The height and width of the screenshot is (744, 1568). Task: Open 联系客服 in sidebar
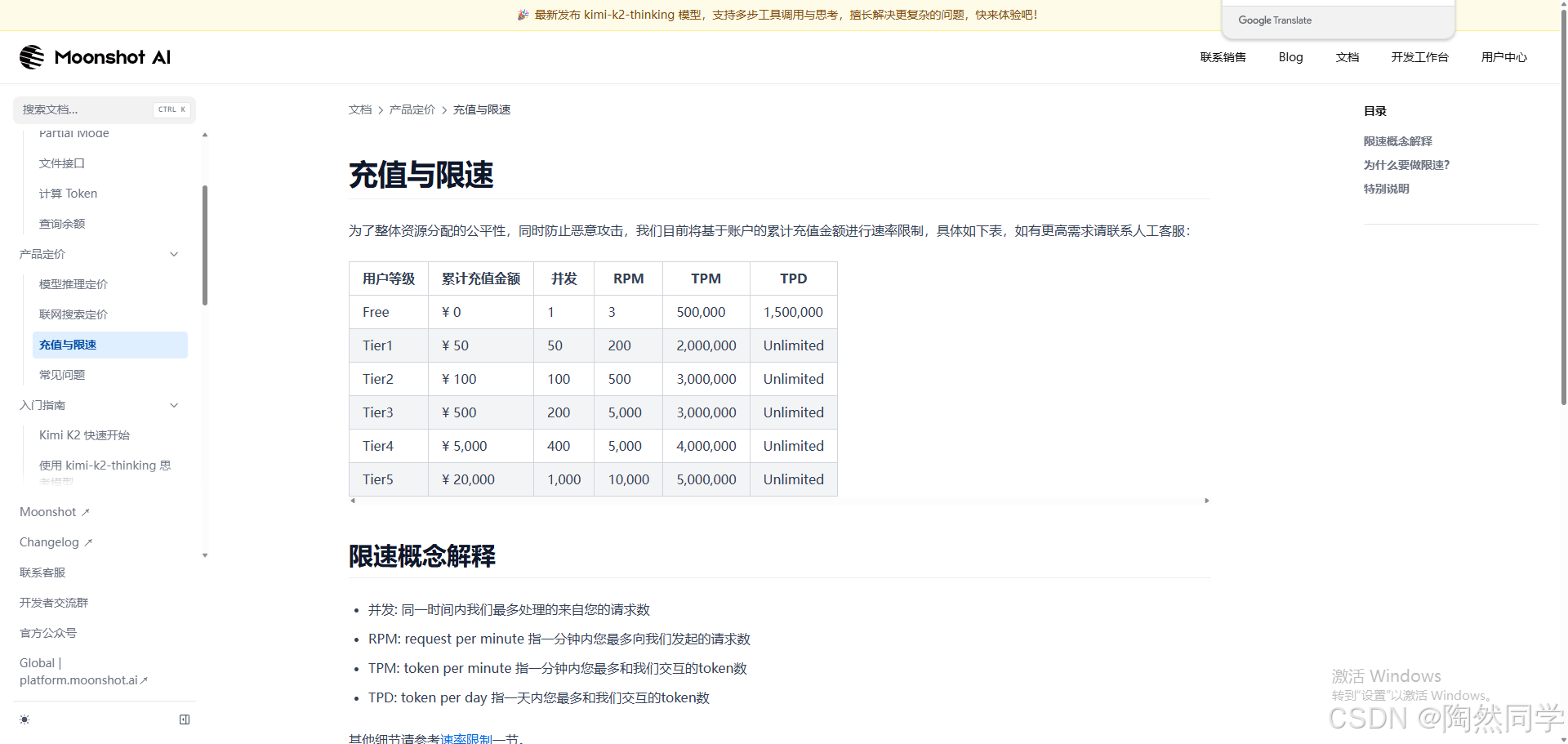[x=42, y=572]
